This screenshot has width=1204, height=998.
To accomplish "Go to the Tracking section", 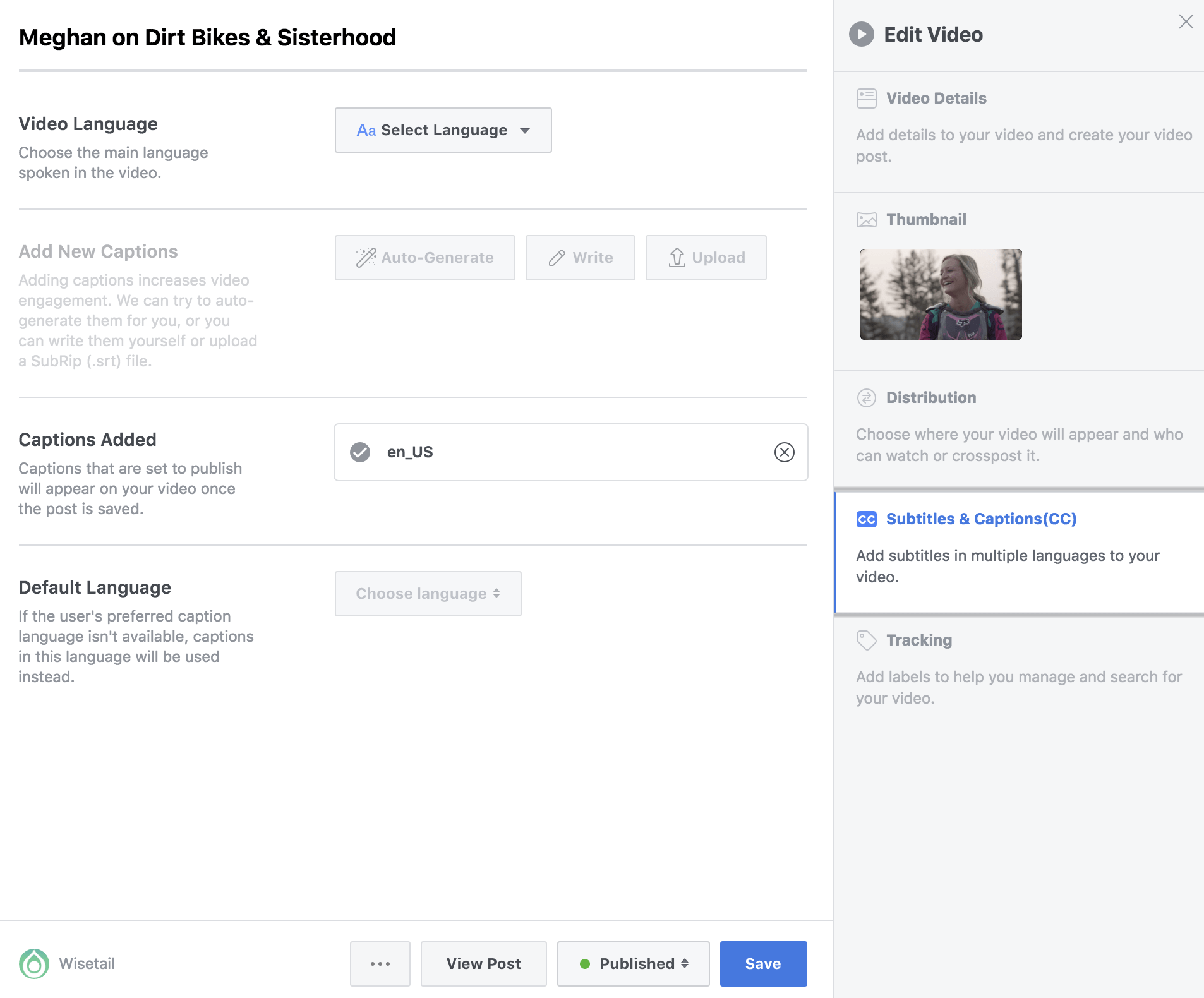I will pos(918,640).
